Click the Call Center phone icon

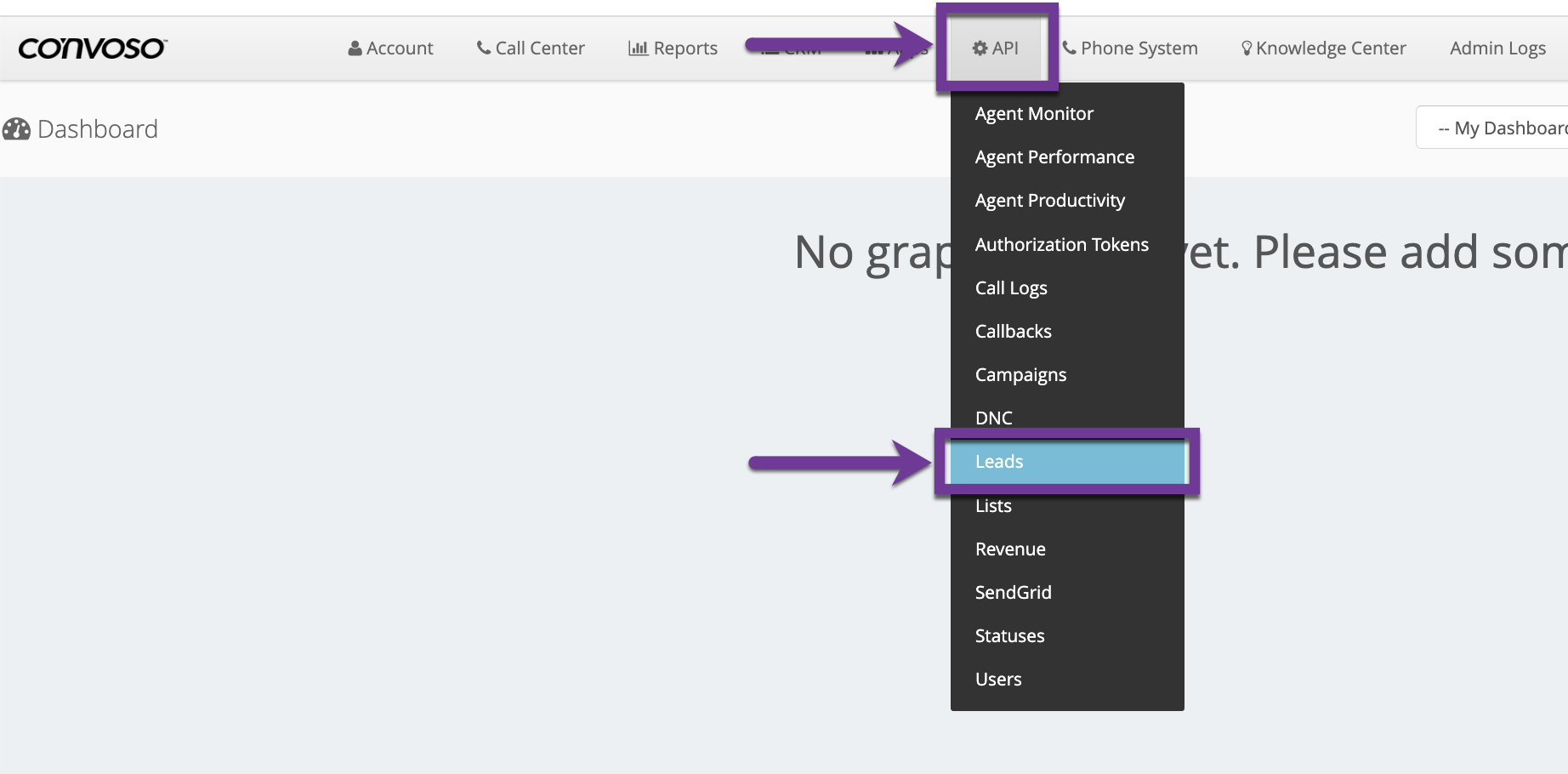click(483, 48)
